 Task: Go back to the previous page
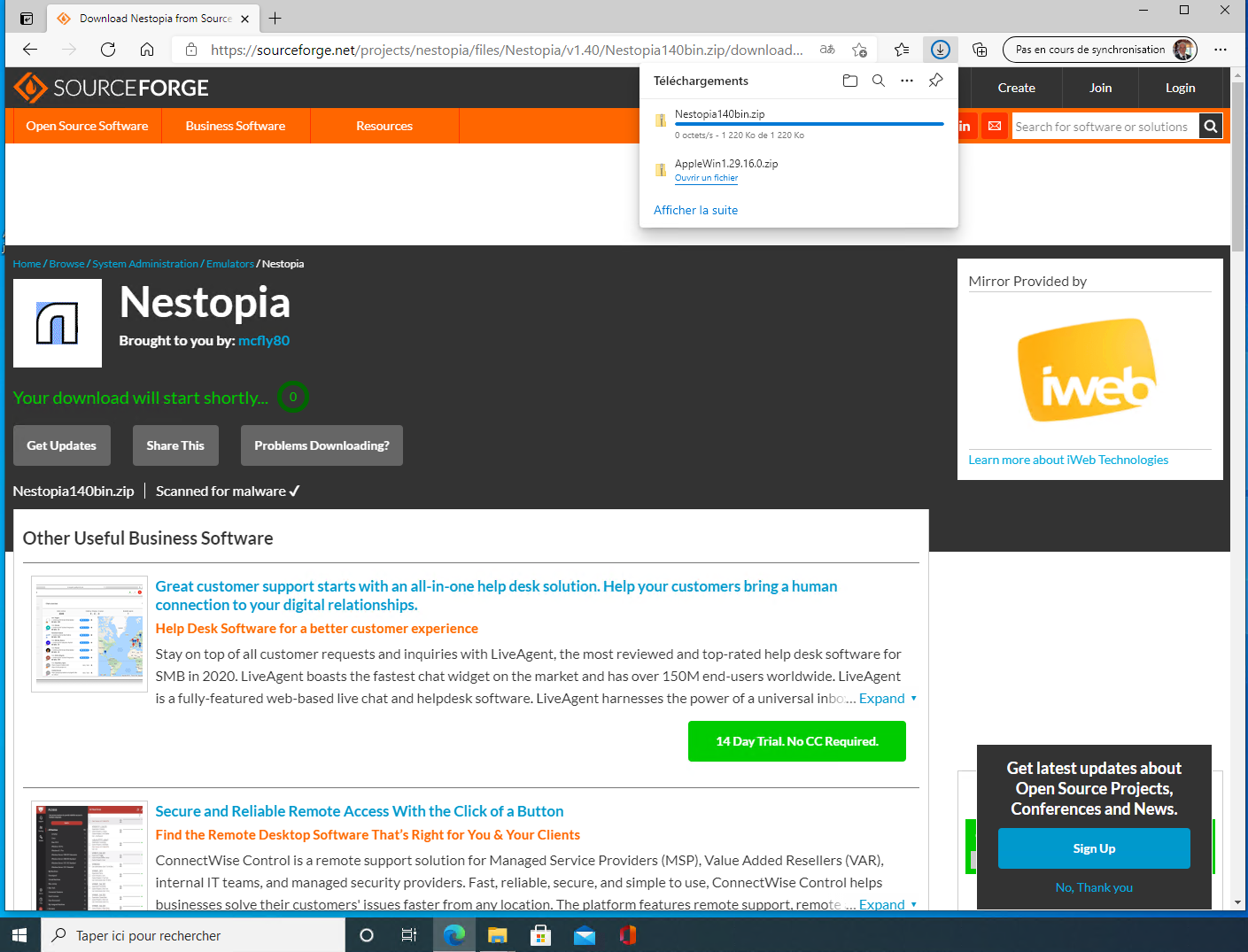[30, 50]
